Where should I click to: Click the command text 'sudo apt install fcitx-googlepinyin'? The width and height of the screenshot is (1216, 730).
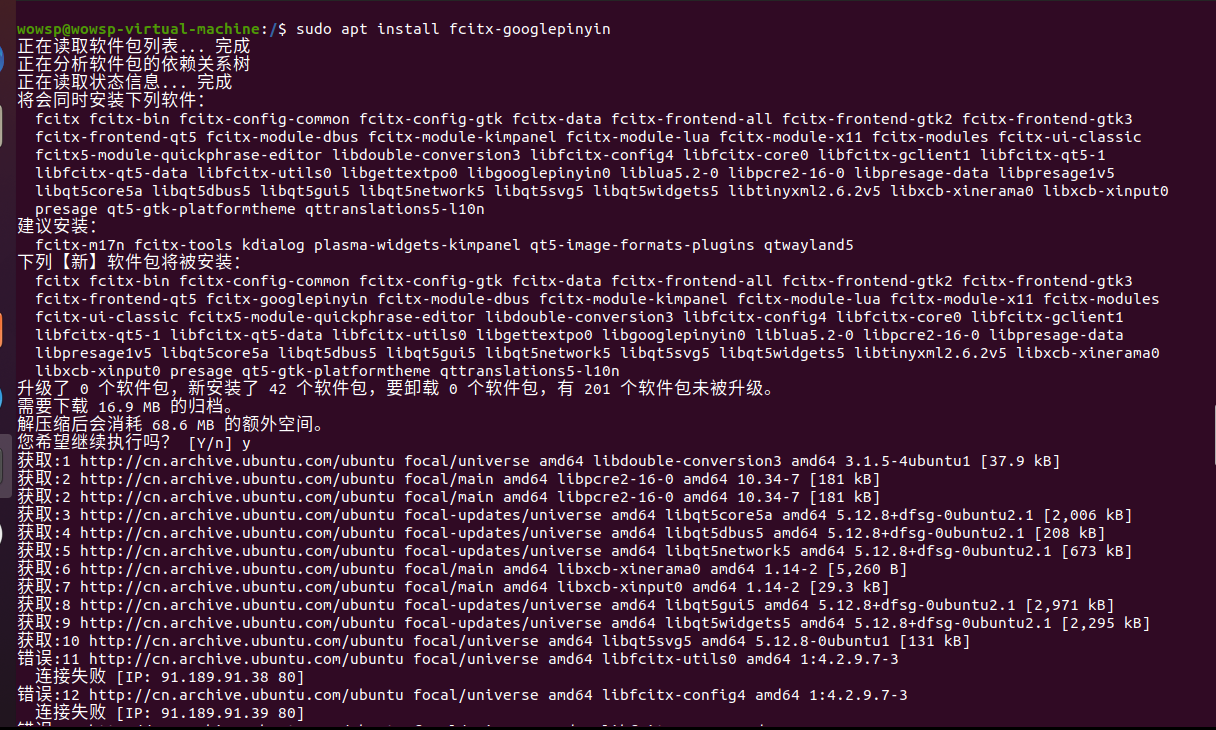451,29
